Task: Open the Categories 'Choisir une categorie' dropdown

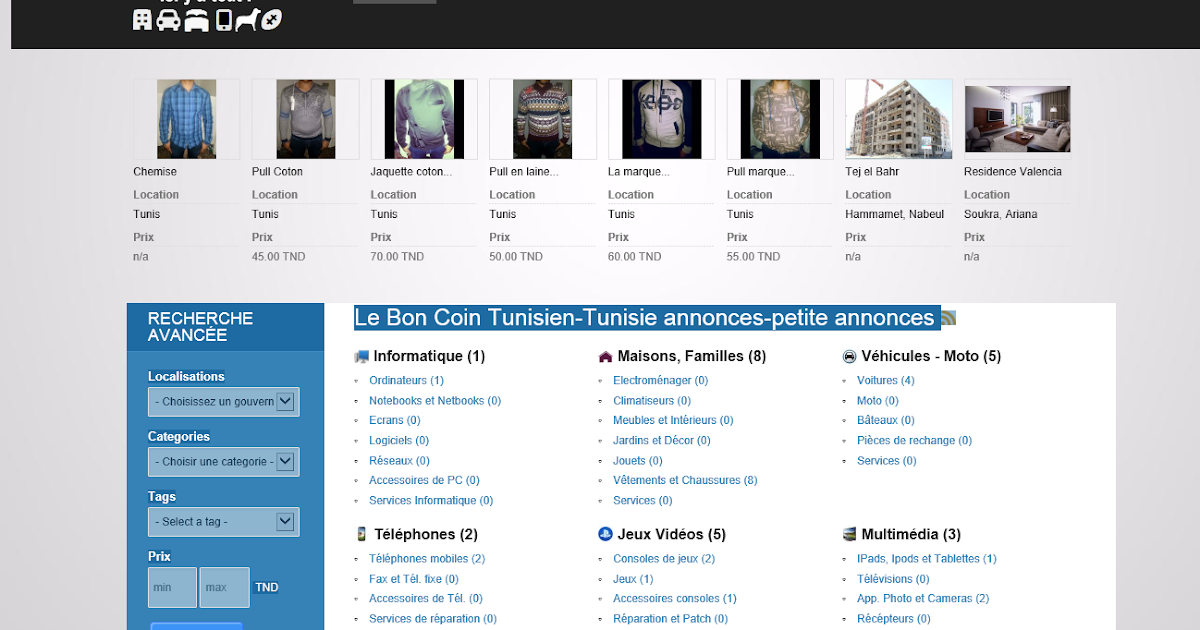Action: pyautogui.click(x=223, y=462)
